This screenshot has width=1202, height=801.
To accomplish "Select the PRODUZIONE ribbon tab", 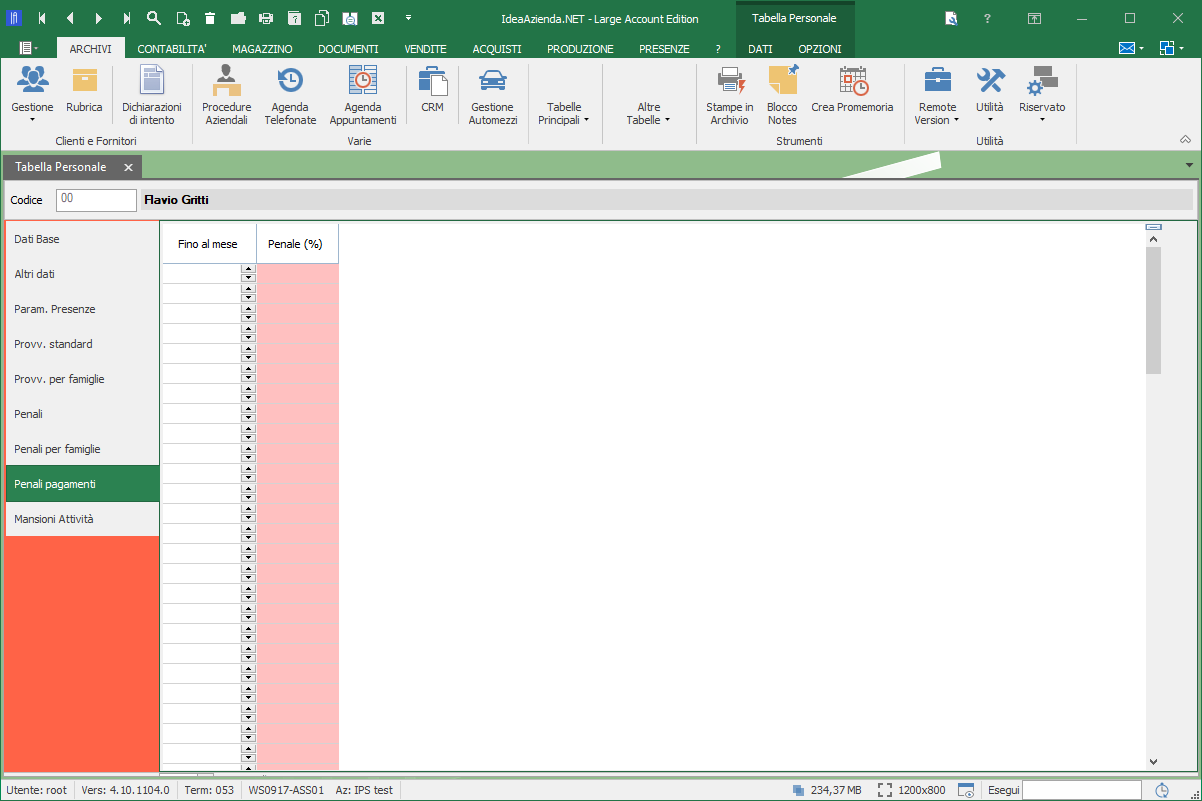I will (x=580, y=49).
